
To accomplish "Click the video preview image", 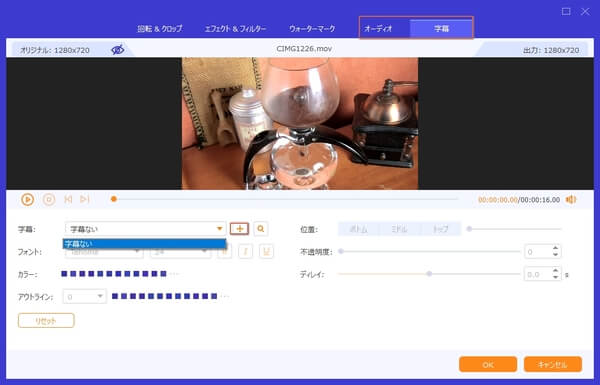I will 300,124.
